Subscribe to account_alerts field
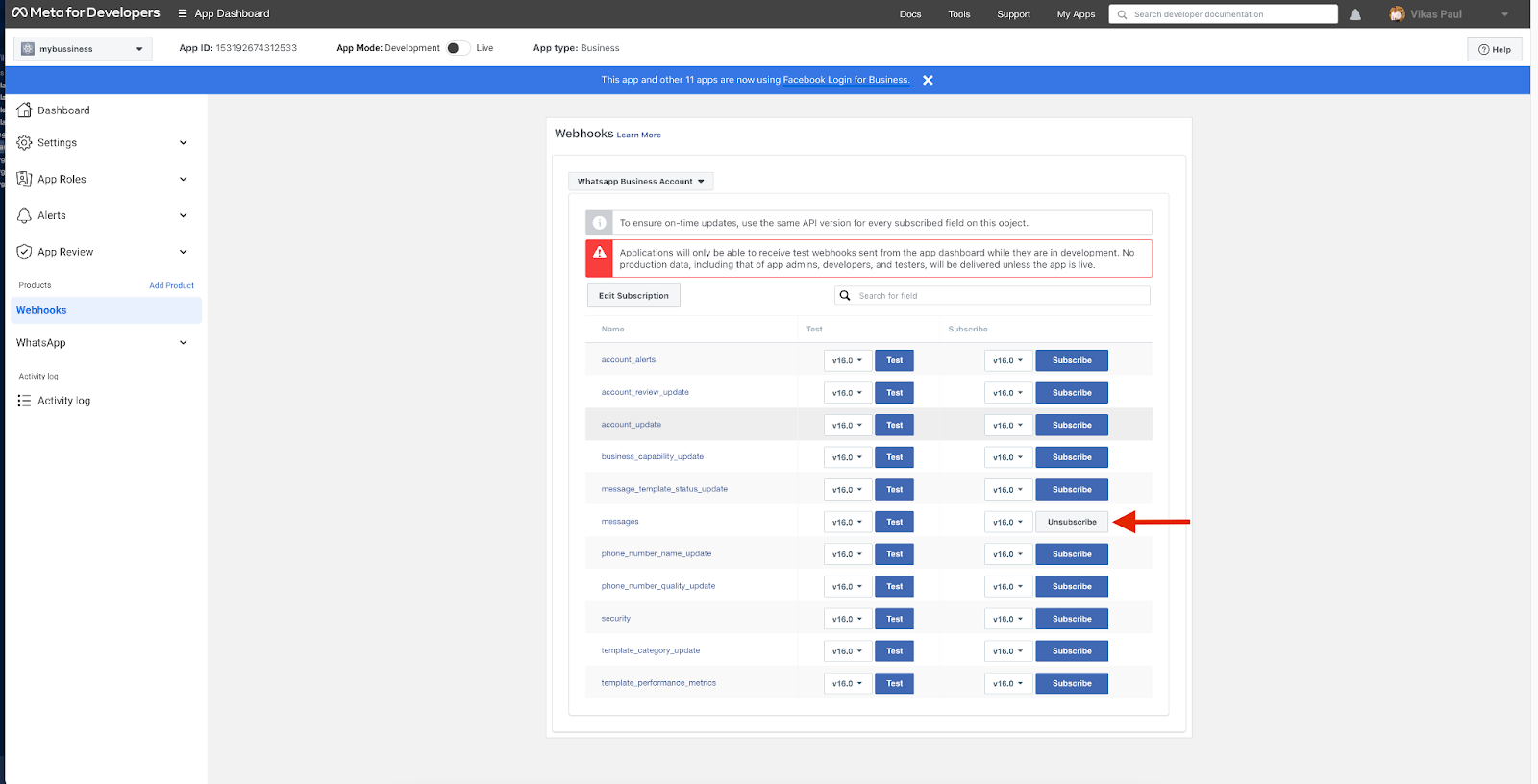This screenshot has width=1538, height=784. [x=1072, y=360]
